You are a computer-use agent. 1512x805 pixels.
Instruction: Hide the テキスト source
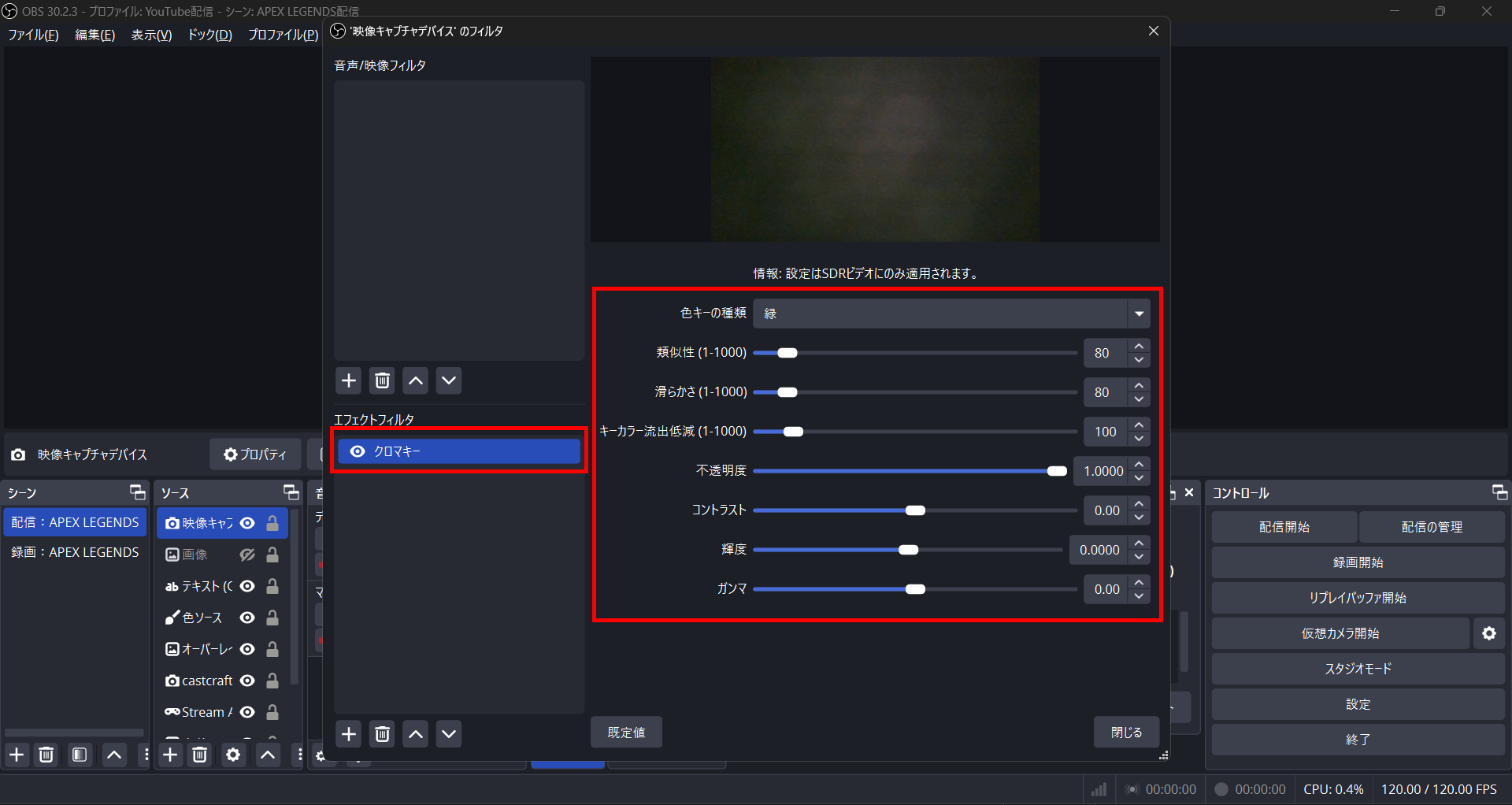(247, 586)
